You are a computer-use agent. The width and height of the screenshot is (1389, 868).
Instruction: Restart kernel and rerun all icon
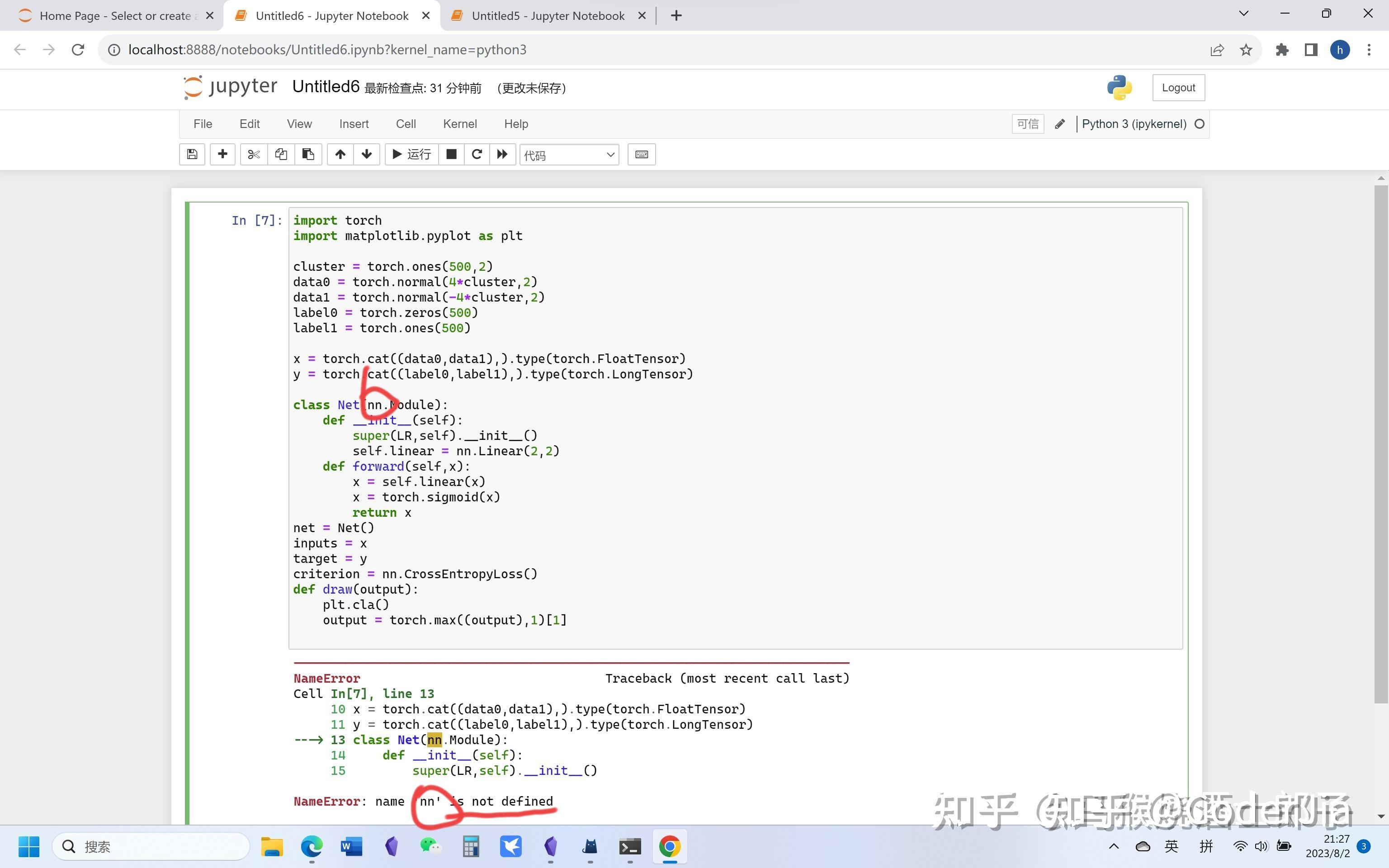click(502, 155)
